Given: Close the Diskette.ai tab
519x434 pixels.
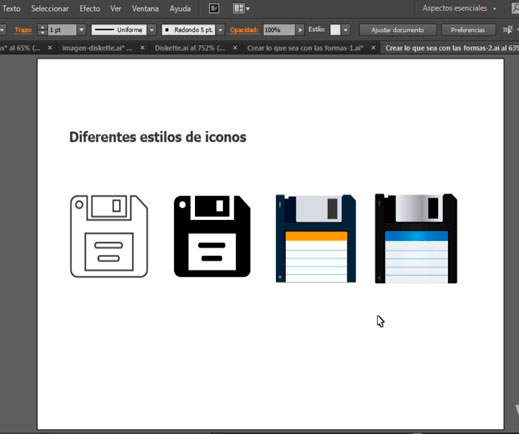Looking at the screenshot, I should pos(235,48).
